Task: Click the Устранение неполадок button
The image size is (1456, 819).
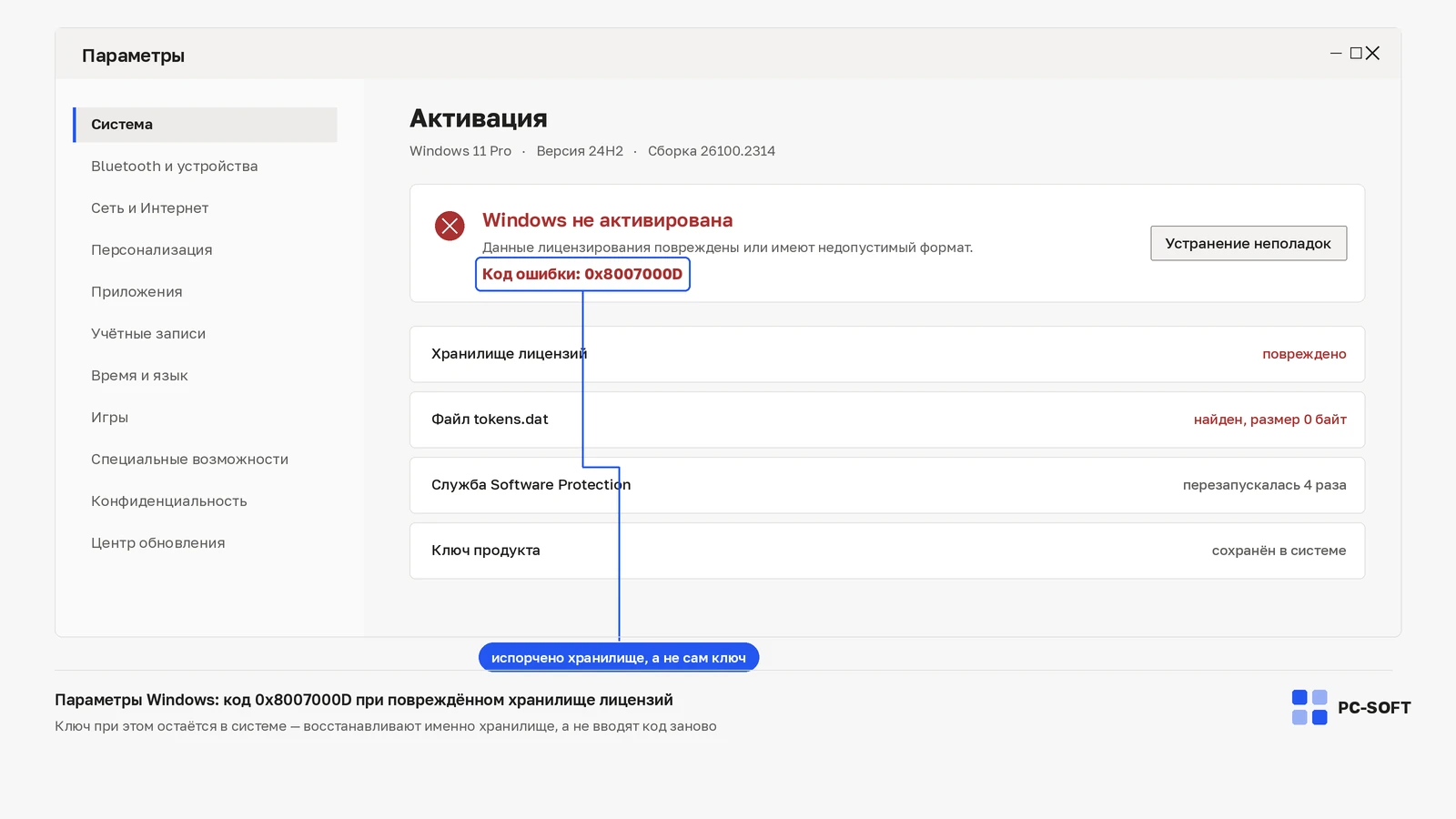Action: (x=1249, y=243)
